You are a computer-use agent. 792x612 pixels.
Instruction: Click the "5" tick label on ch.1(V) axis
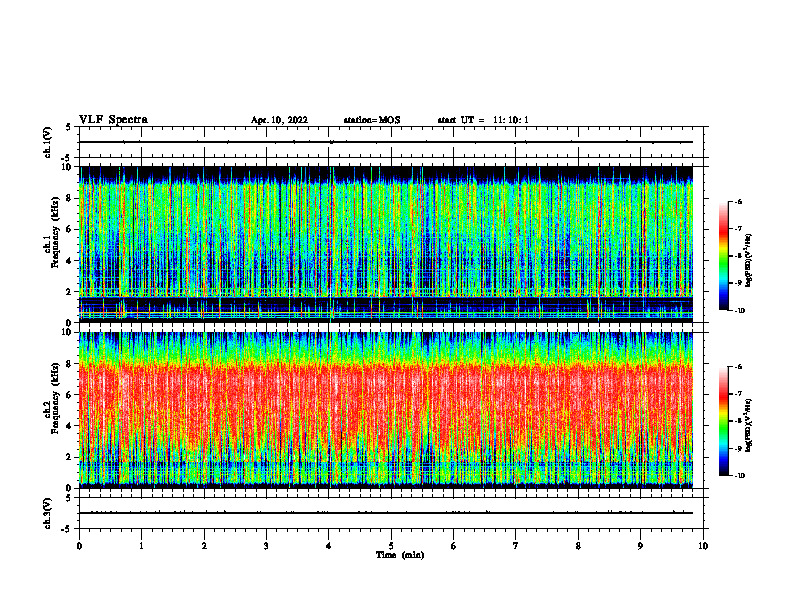pos(69,127)
